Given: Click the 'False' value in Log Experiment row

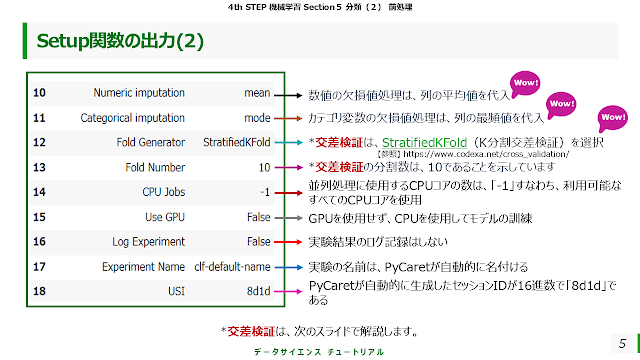Looking at the screenshot, I should tap(258, 242).
